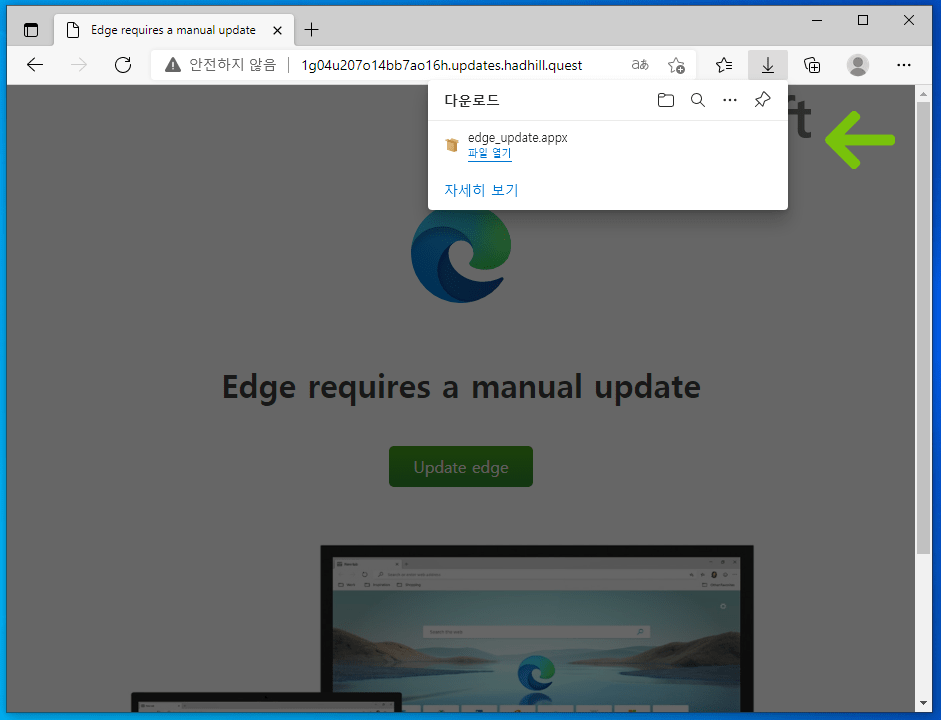The image size is (941, 720).
Task: Open Edge settings and more menu
Action: [904, 65]
